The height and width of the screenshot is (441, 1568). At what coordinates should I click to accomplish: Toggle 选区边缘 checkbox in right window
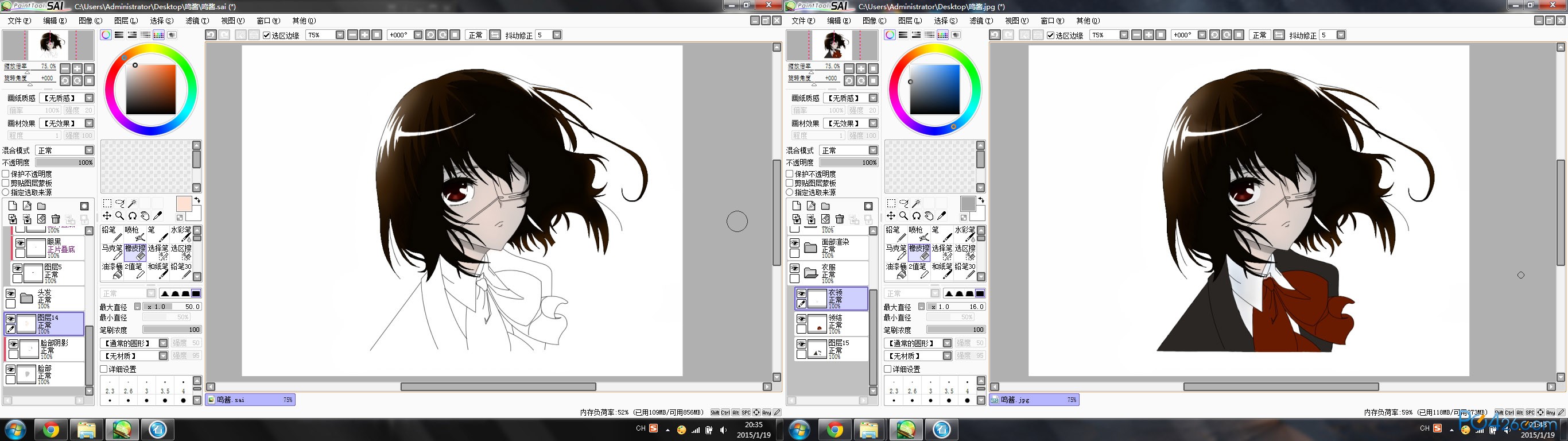(1050, 36)
